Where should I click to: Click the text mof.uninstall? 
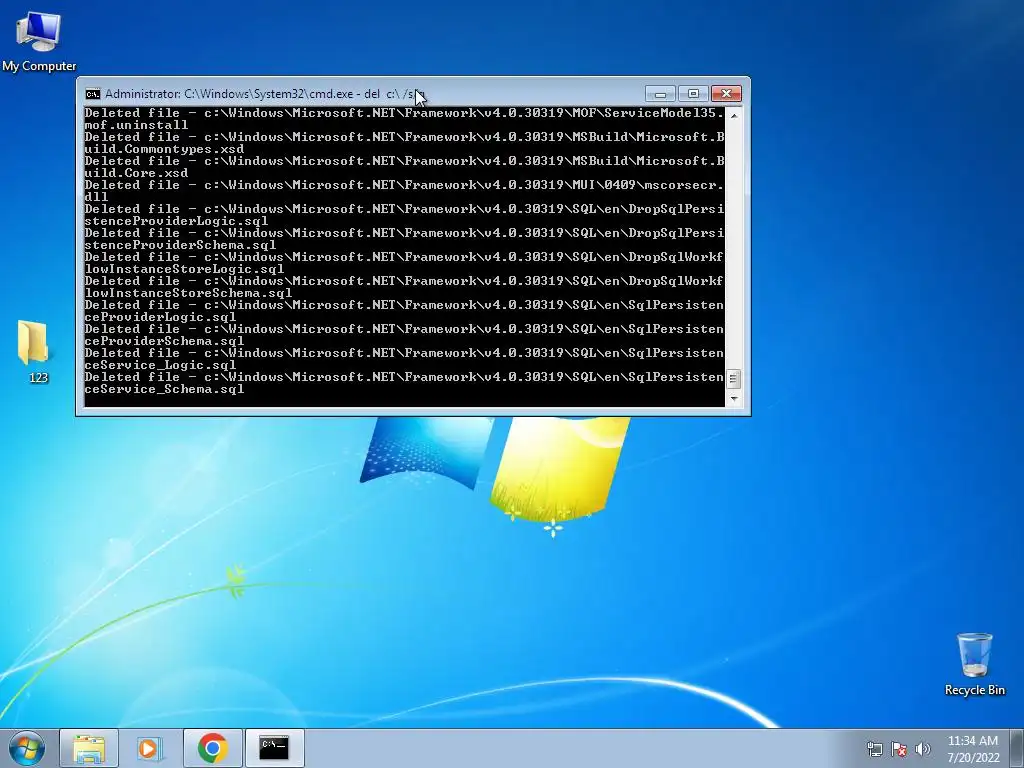pos(136,125)
